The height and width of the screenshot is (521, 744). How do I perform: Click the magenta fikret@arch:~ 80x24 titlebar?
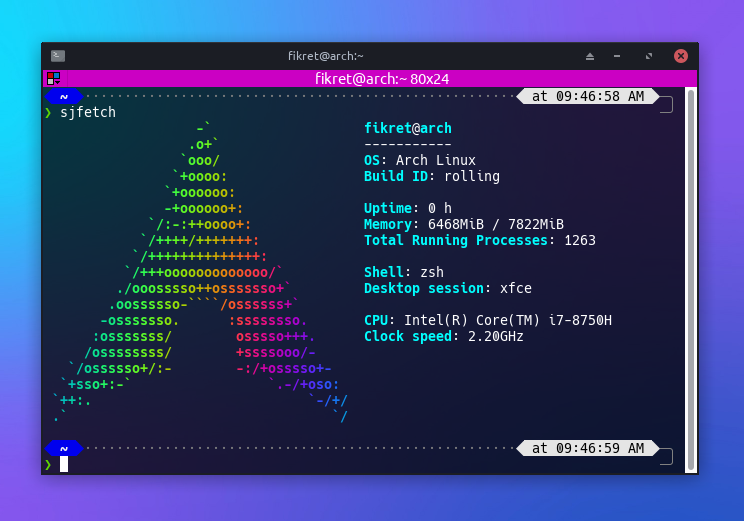(x=370, y=79)
